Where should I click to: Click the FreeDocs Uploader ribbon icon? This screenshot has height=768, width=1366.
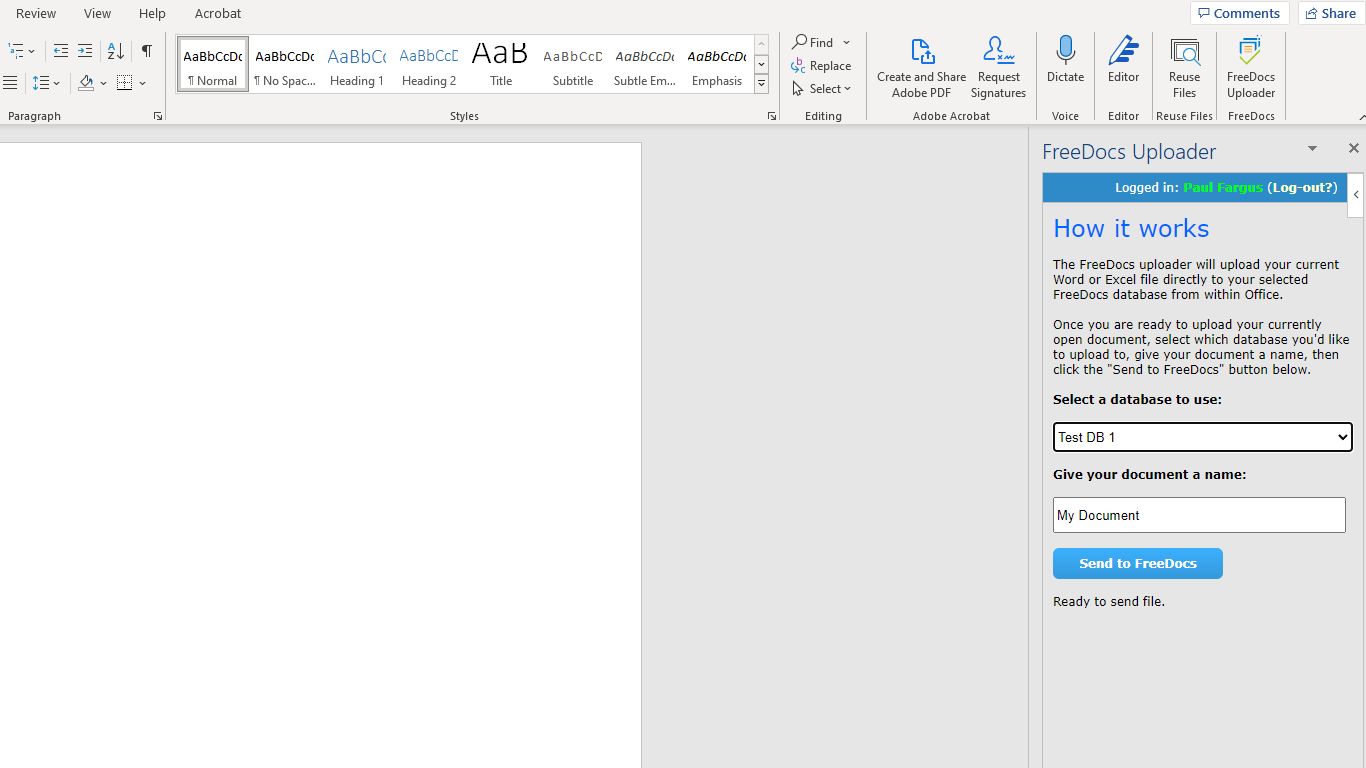(x=1251, y=68)
